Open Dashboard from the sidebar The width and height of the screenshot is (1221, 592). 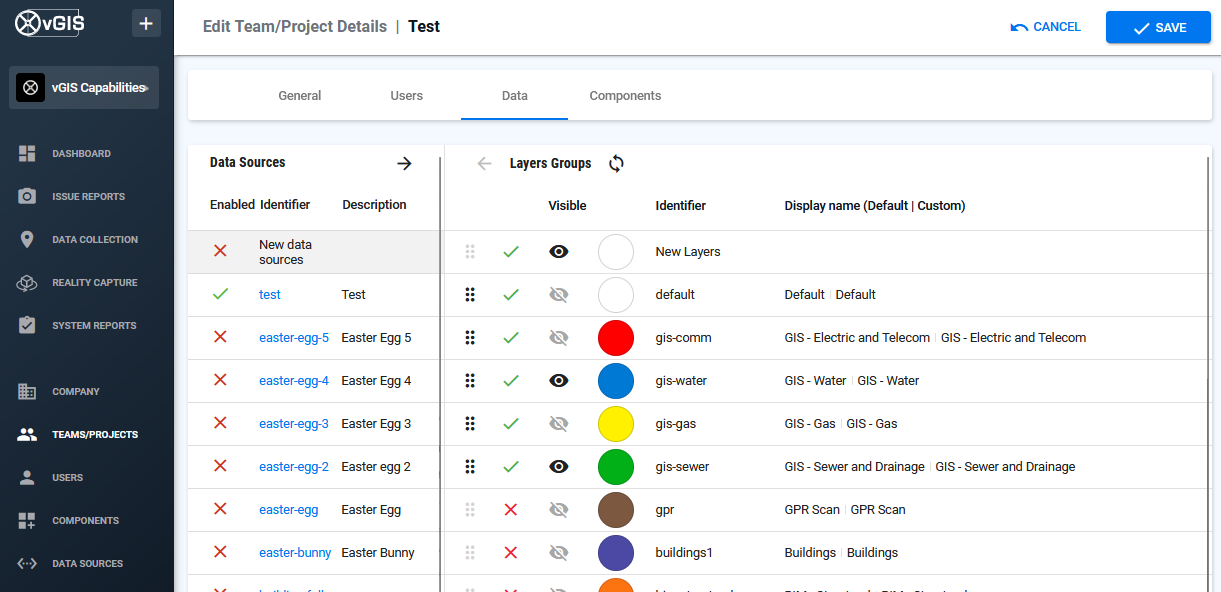click(x=81, y=154)
